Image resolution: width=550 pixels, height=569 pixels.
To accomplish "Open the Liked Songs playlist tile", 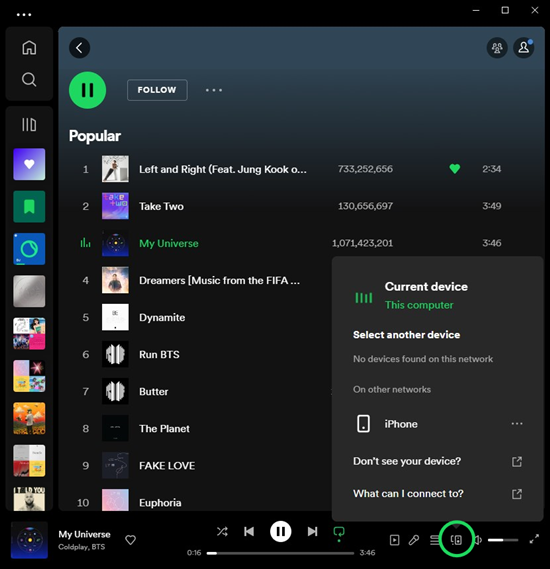I will 29,164.
